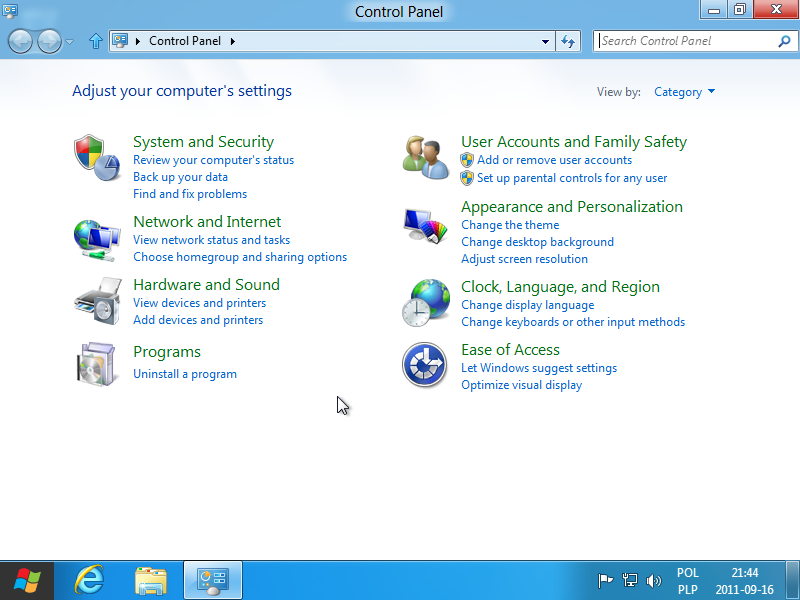The height and width of the screenshot is (600, 800).
Task: Open Network and Internet category
Action: coord(207,221)
